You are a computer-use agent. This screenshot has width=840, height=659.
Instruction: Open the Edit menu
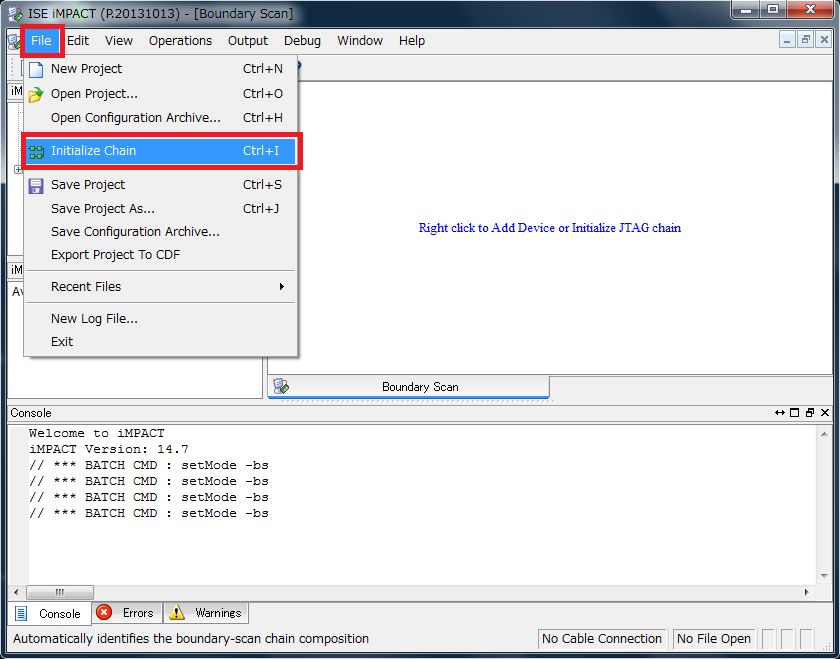78,41
